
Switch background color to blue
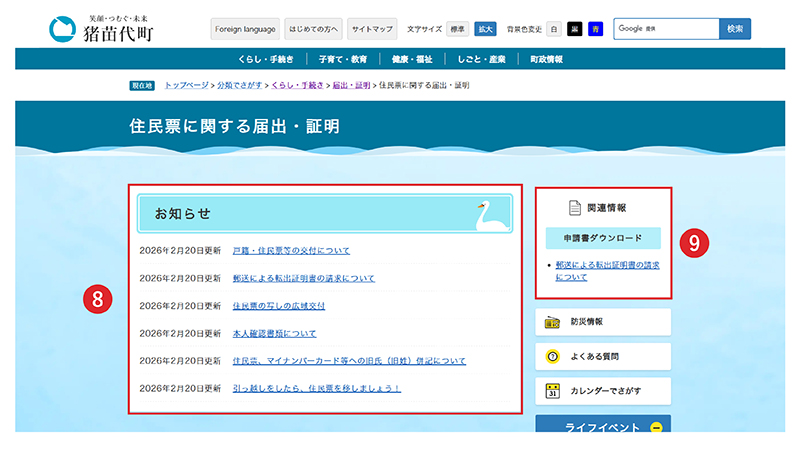pos(595,29)
